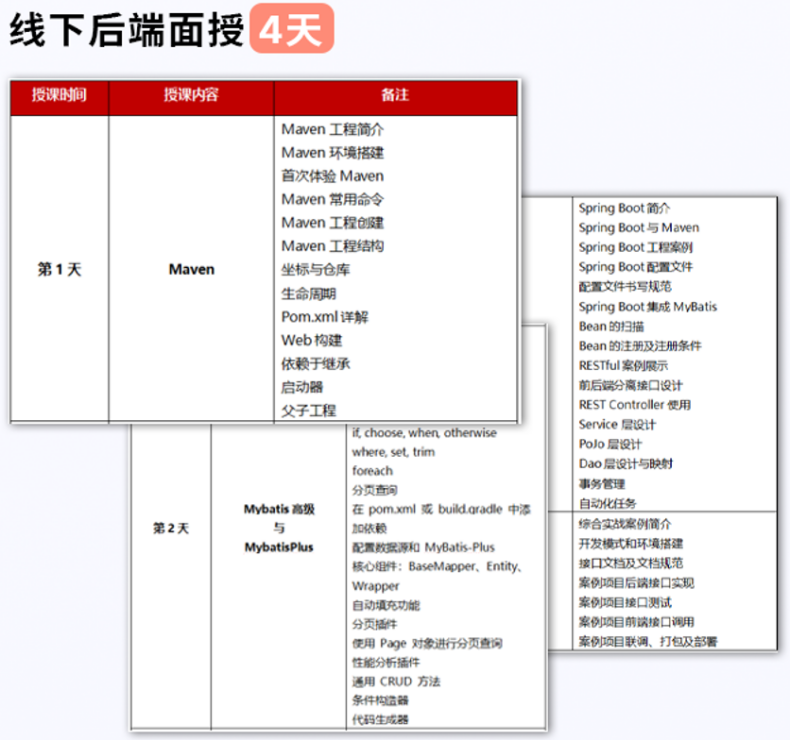This screenshot has height=740, width=790.
Task: Click the 核心组件 BaseMapper、Entity line
Action: click(436, 566)
